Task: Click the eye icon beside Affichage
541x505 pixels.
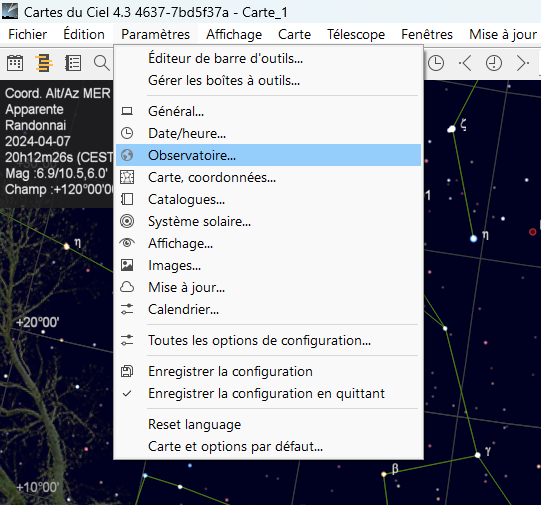Action: coord(127,243)
